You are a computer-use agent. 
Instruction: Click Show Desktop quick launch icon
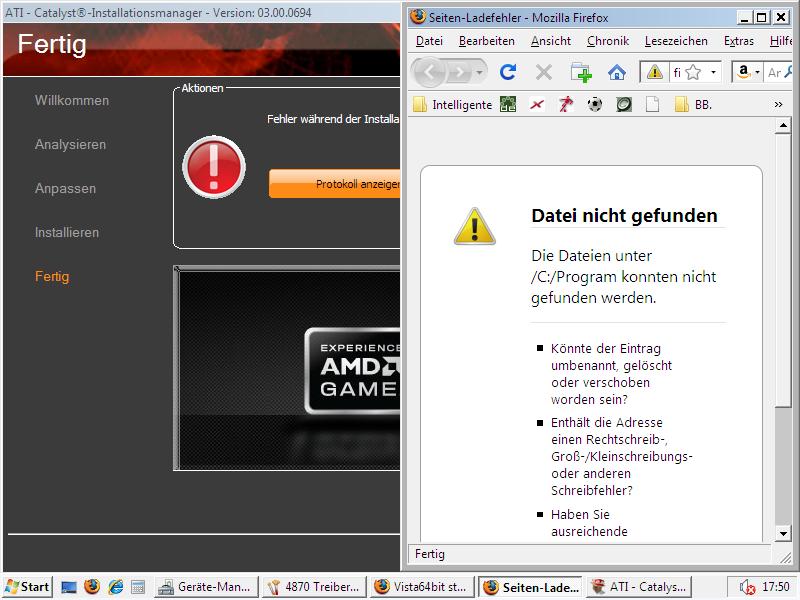pyautogui.click(x=69, y=587)
